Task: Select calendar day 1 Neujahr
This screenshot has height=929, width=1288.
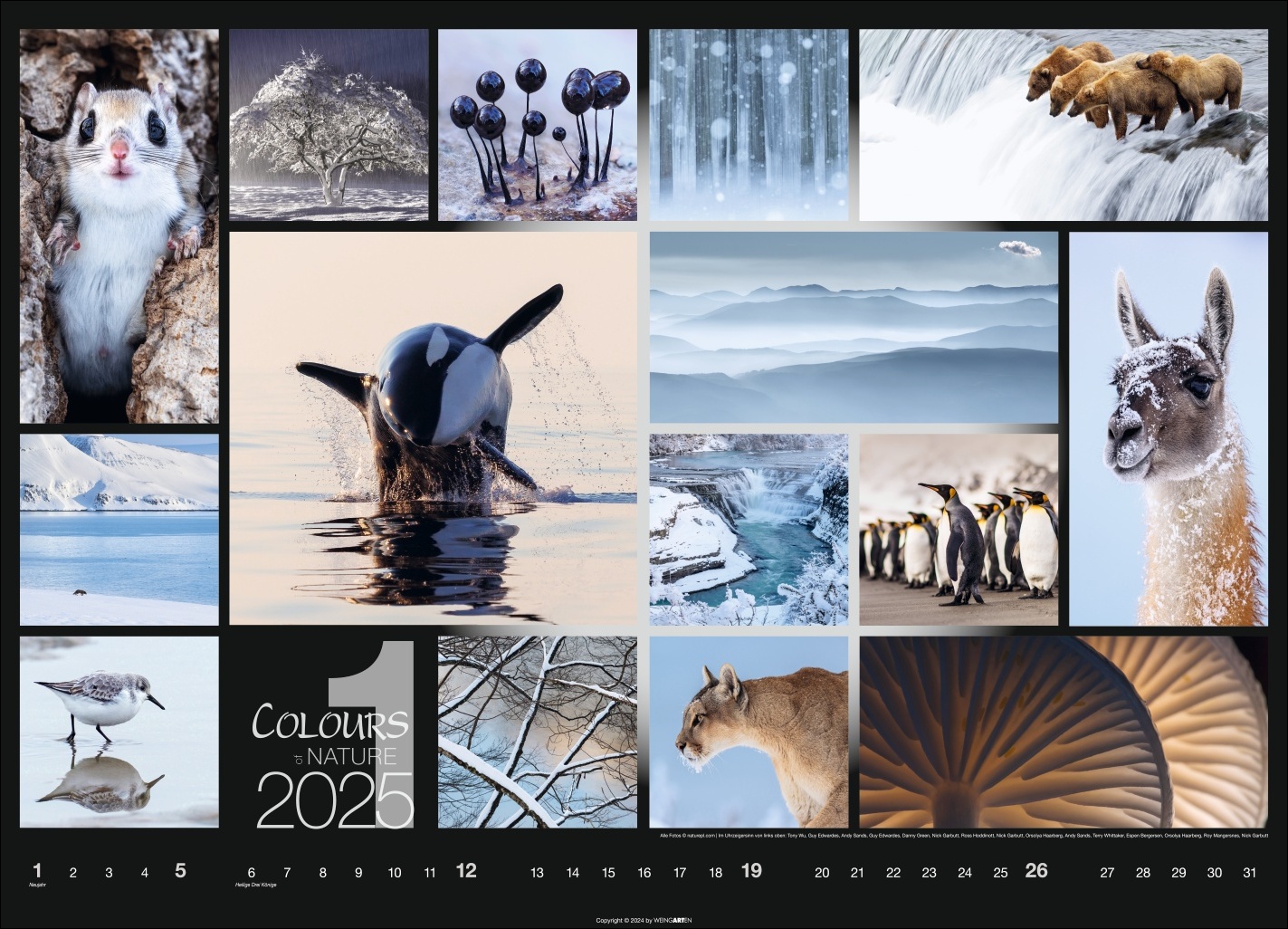Action: tap(37, 874)
